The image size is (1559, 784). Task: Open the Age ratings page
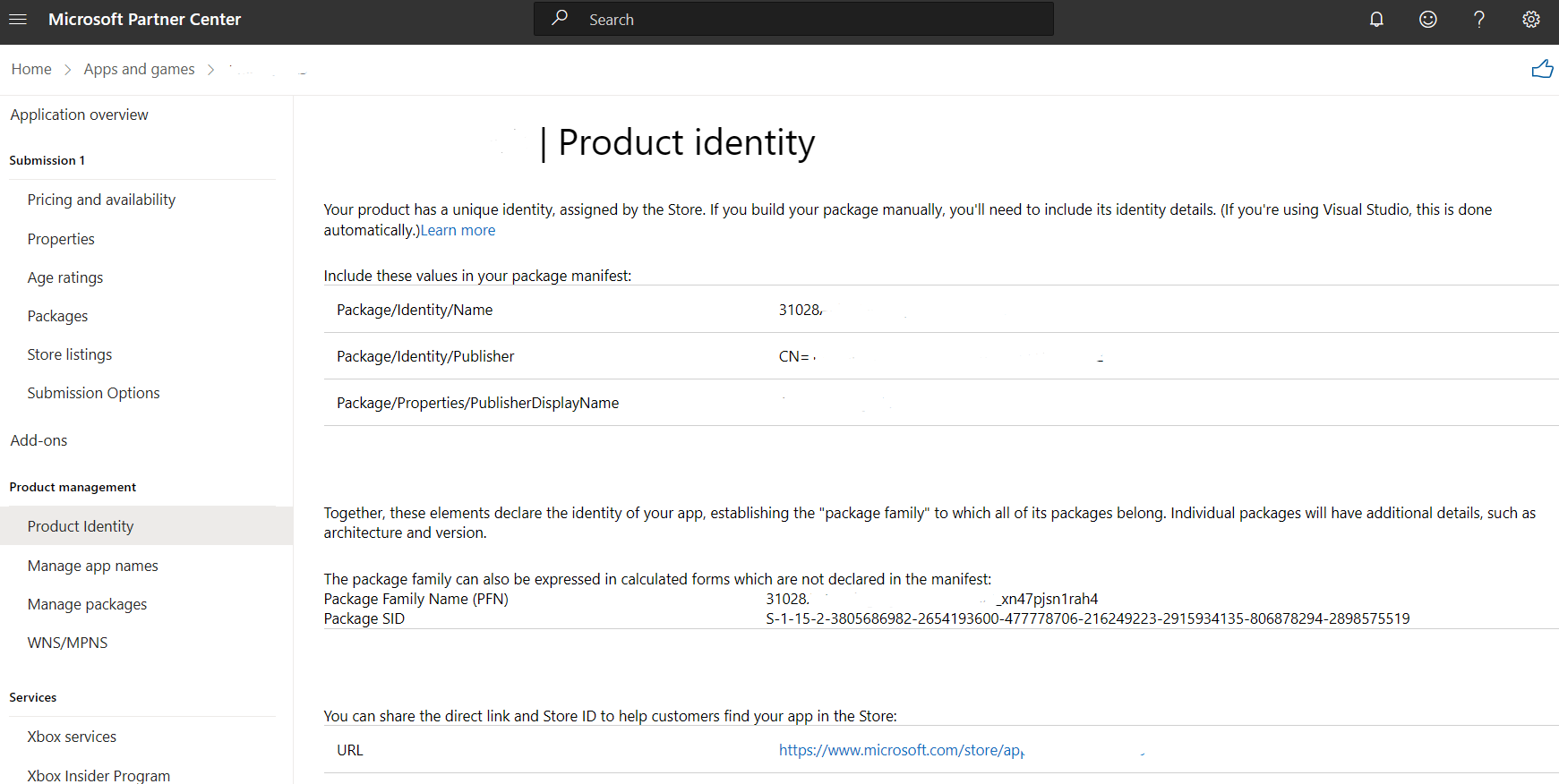[x=65, y=277]
